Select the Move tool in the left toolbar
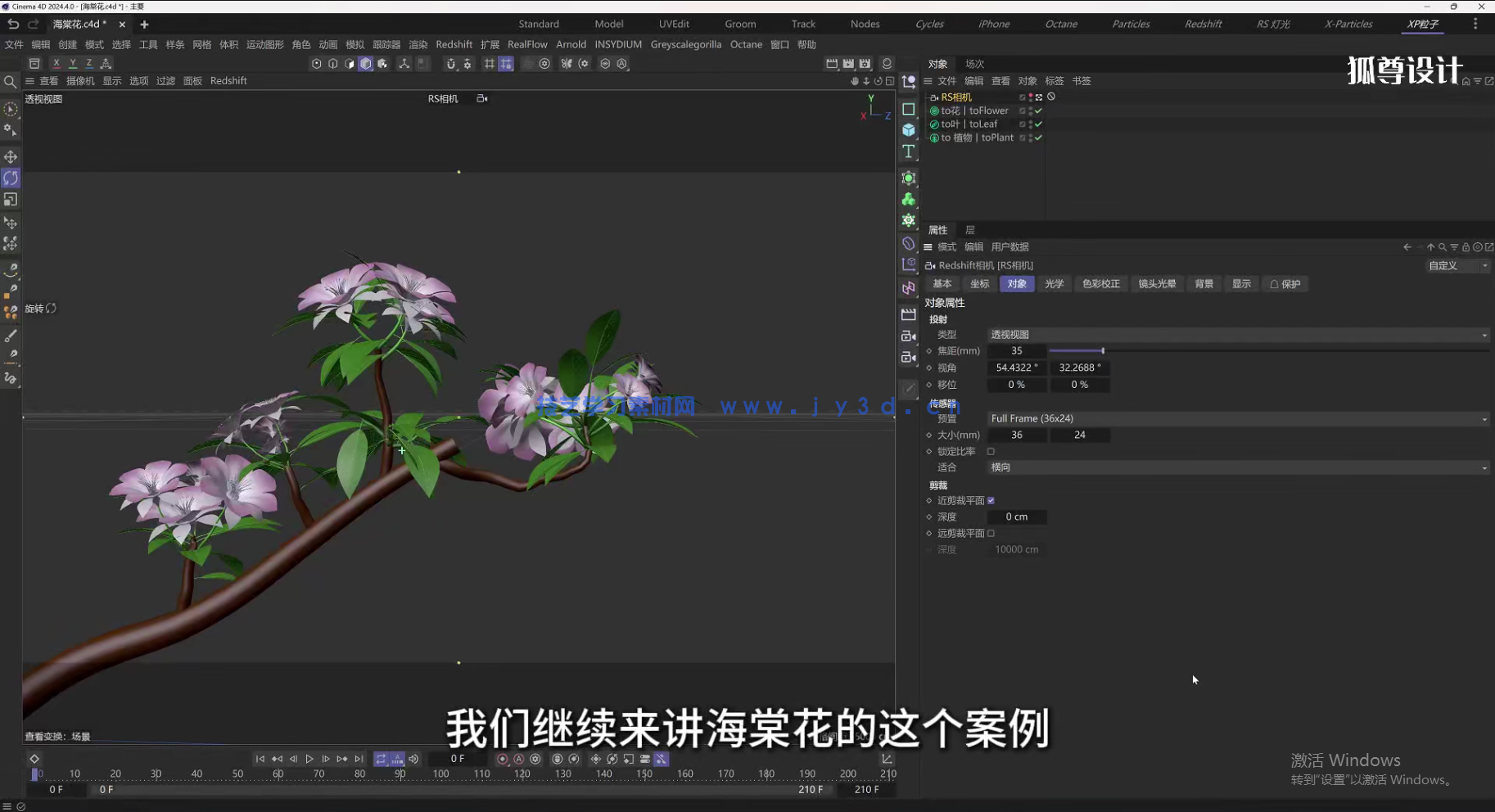Screen dimensions: 1495x812 (x=11, y=156)
